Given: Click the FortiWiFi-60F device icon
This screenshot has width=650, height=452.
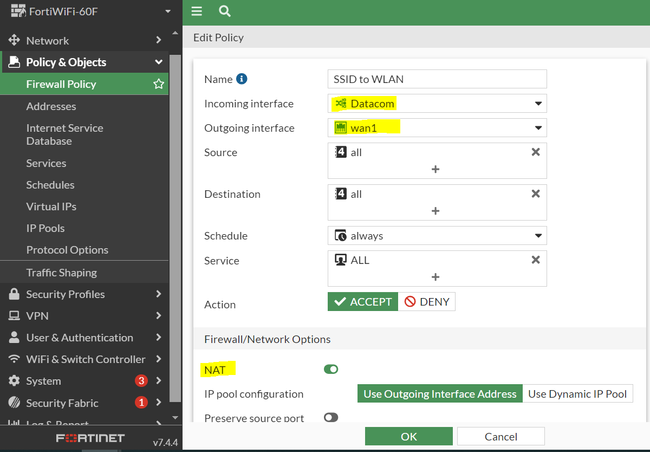Looking at the screenshot, I should click(x=18, y=11).
